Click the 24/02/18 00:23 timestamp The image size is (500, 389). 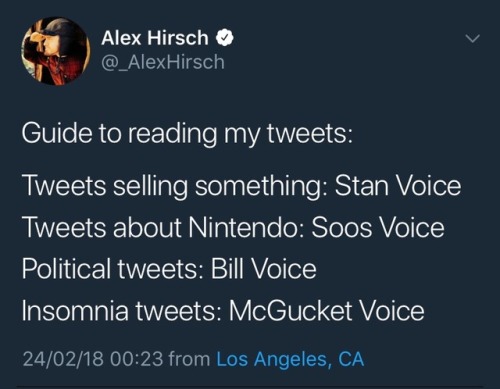(x=93, y=359)
